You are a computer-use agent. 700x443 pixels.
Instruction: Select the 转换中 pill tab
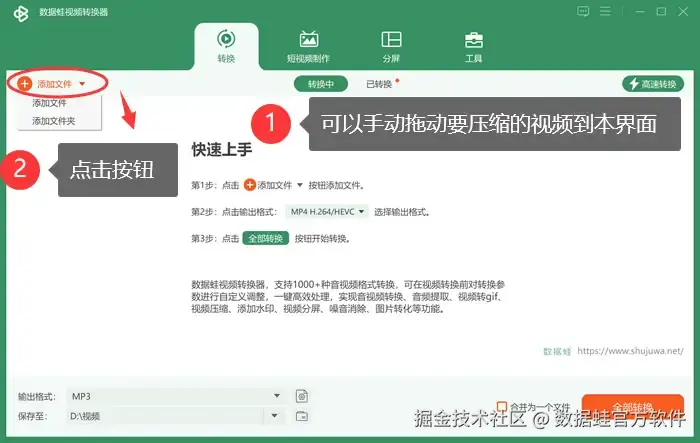pyautogui.click(x=321, y=84)
